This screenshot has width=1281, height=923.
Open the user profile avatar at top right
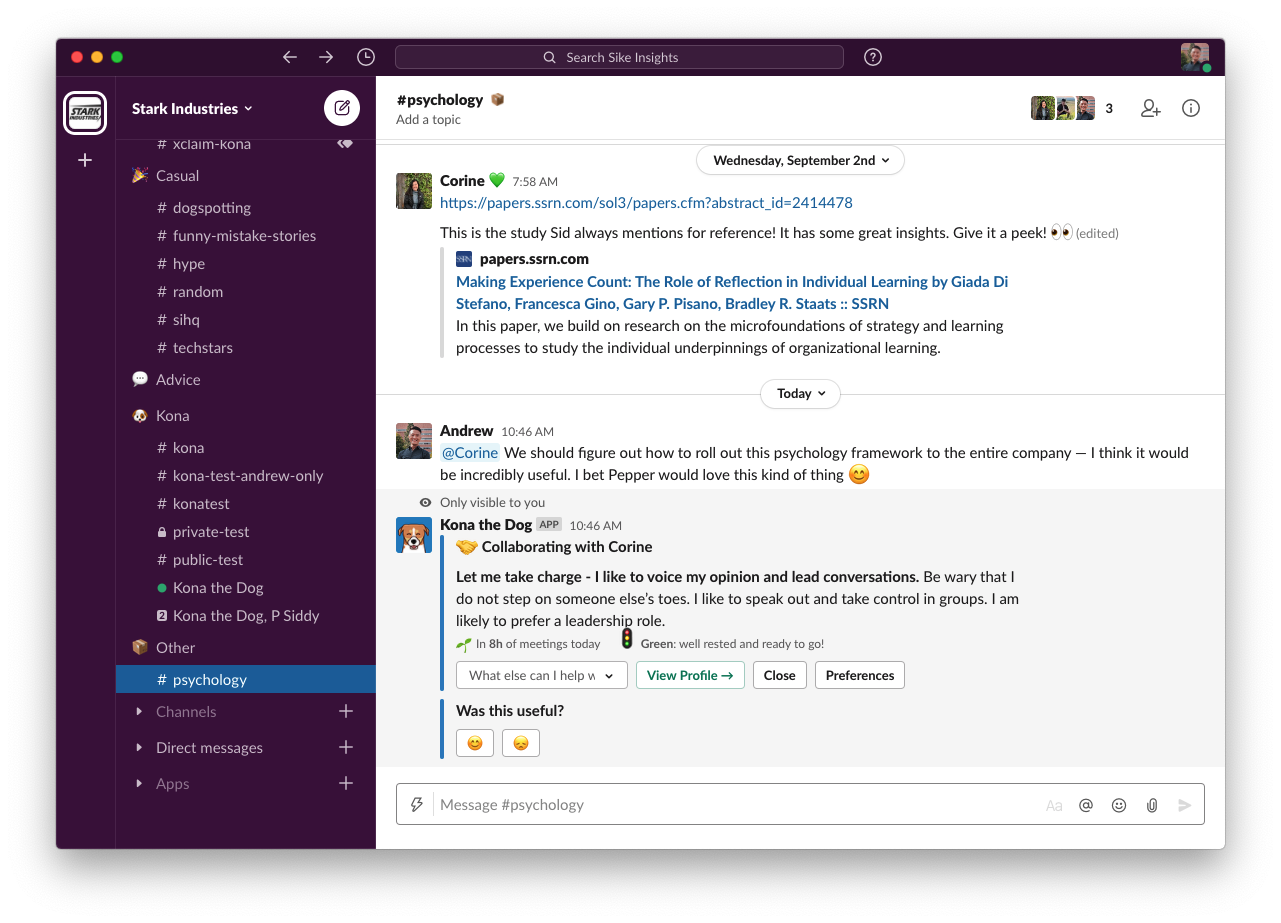point(1194,57)
